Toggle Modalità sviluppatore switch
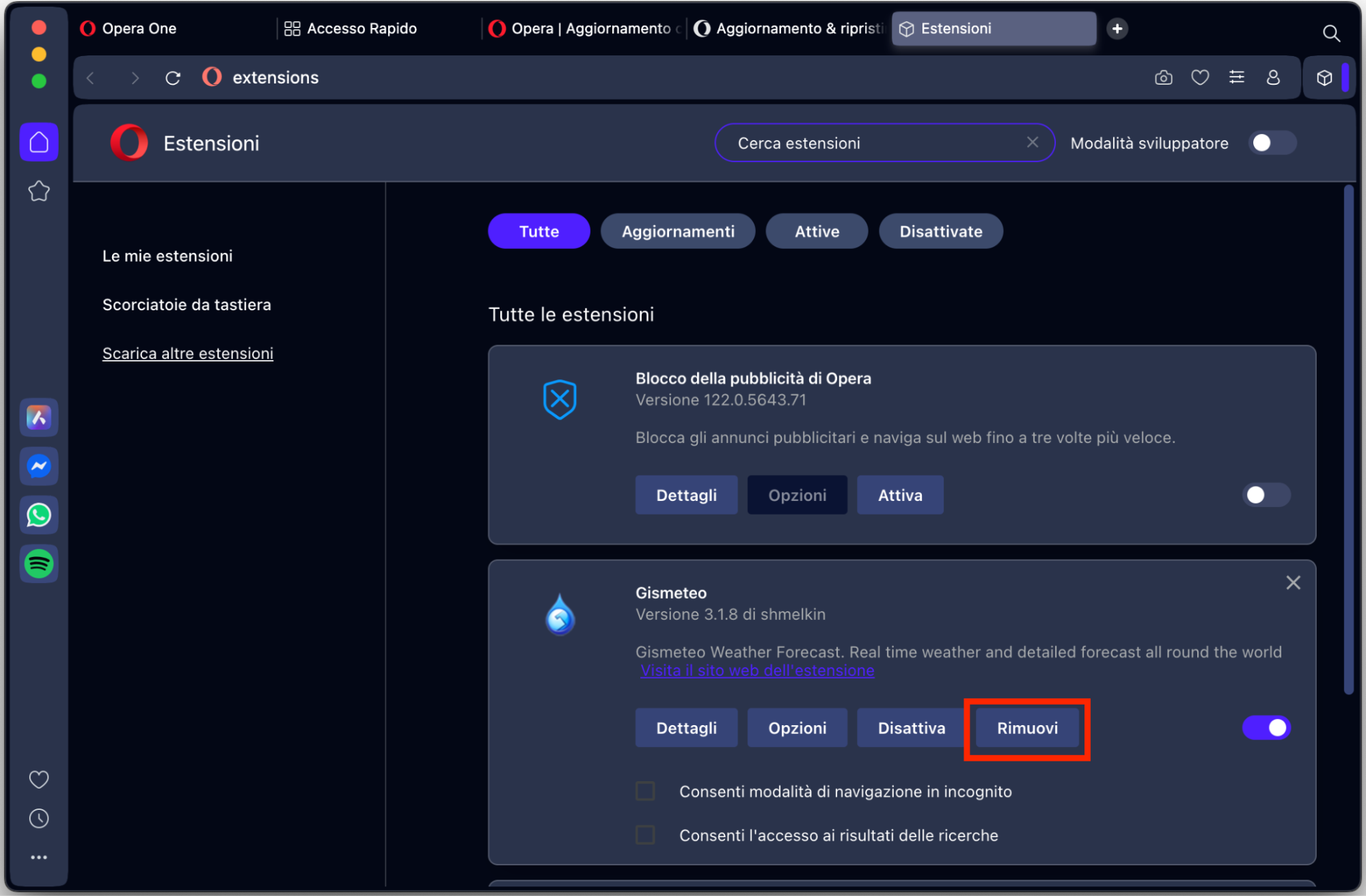 (x=1272, y=143)
